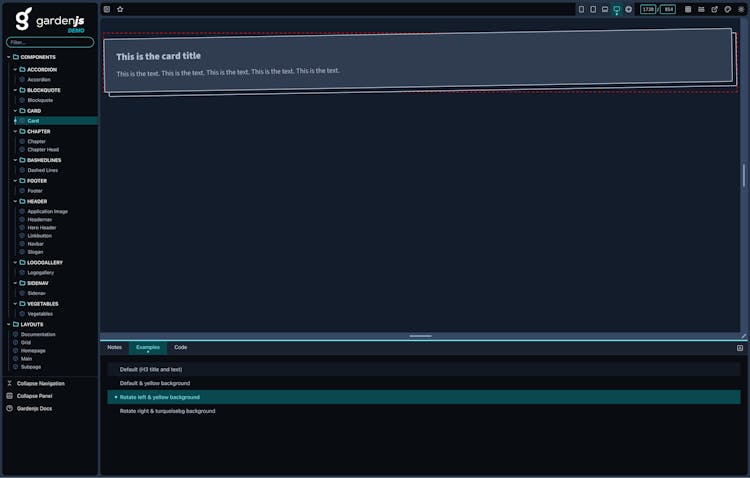Open component in new window icon
Image resolution: width=750 pixels, height=478 pixels.
[714, 9]
